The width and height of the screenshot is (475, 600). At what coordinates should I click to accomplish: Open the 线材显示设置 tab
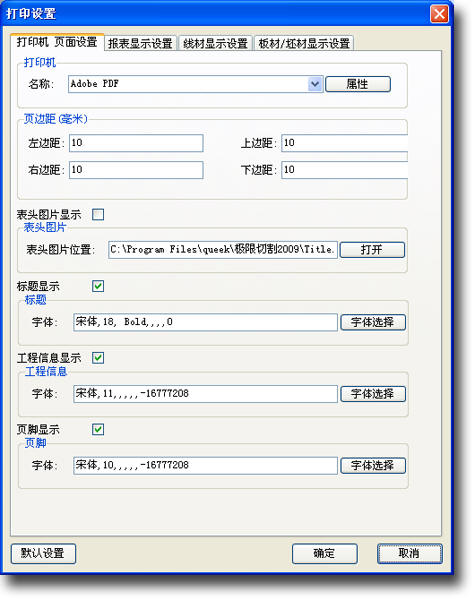point(215,43)
